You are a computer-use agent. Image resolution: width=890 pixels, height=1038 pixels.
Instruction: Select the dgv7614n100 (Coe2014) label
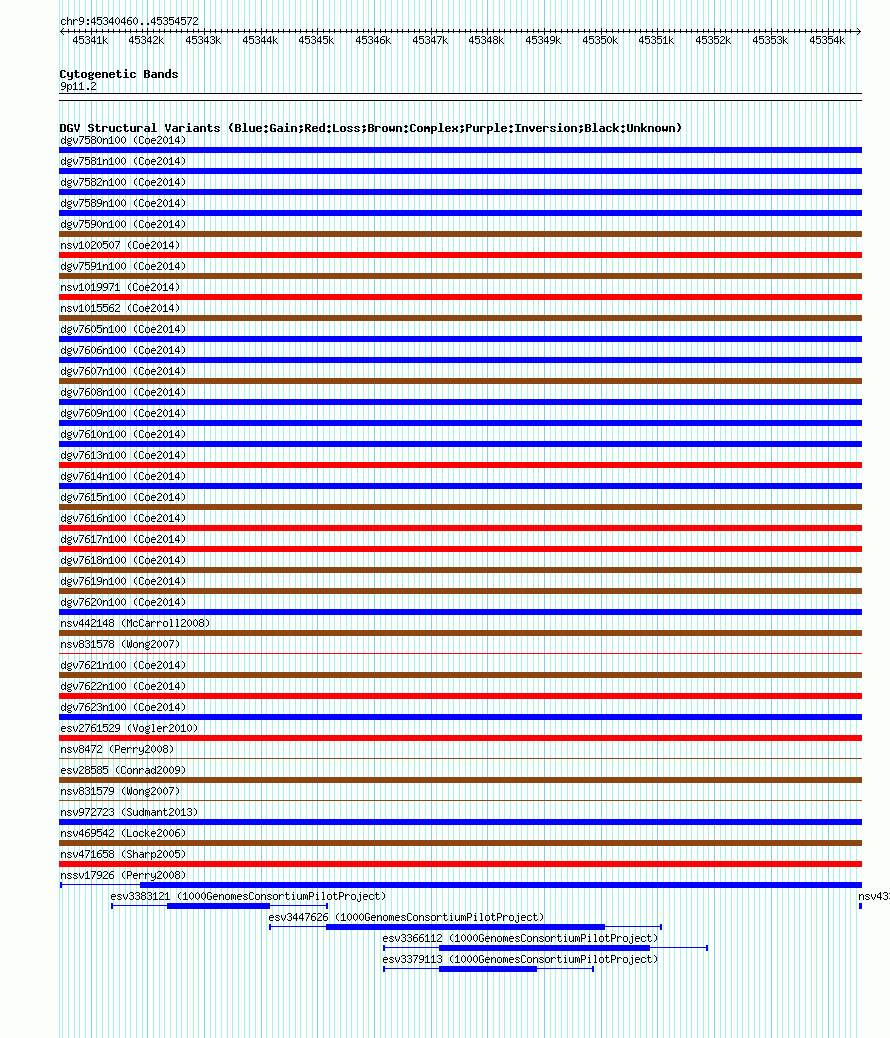[x=123, y=477]
